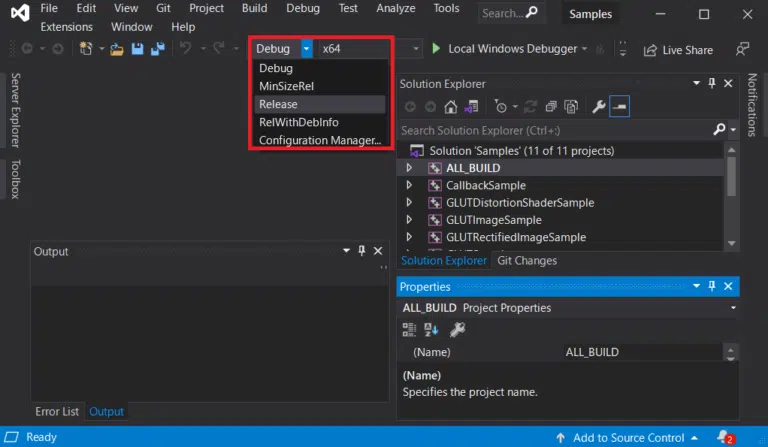This screenshot has width=768, height=447.
Task: Expand the GLUTImageSample project node
Action: (409, 220)
